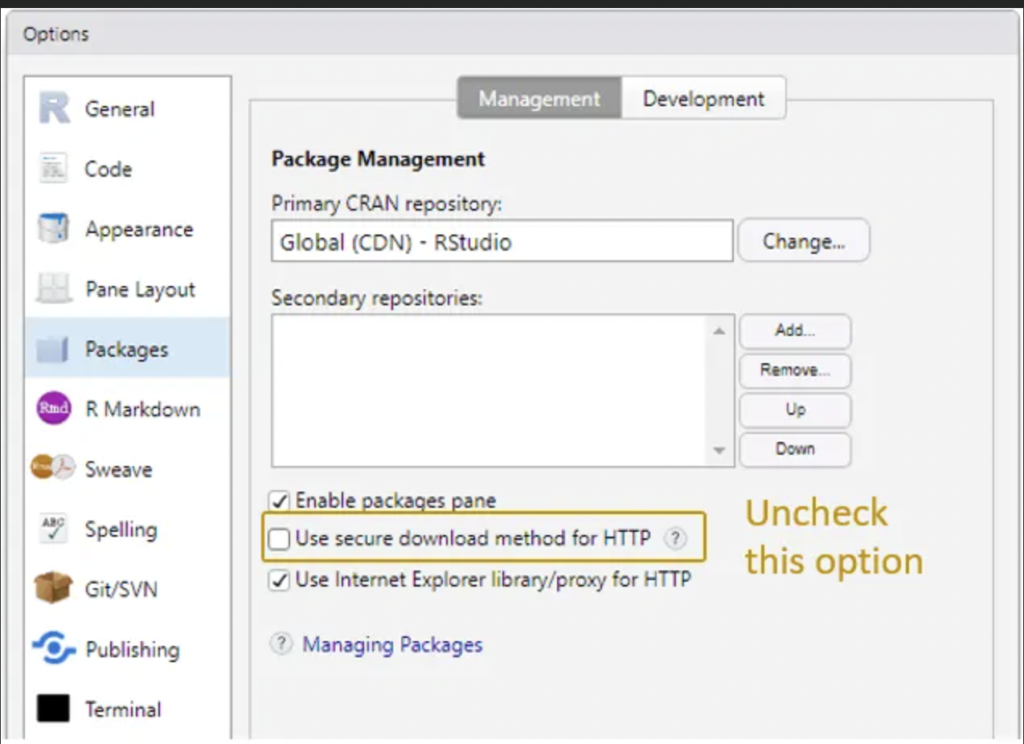Screen dimensions: 1024x744
Task: Switch to the Development tab
Action: click(703, 98)
